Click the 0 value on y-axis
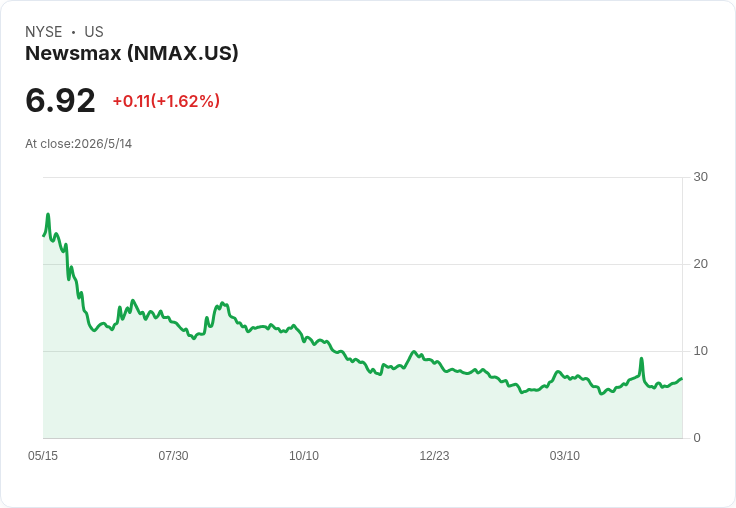 pyautogui.click(x=697, y=438)
